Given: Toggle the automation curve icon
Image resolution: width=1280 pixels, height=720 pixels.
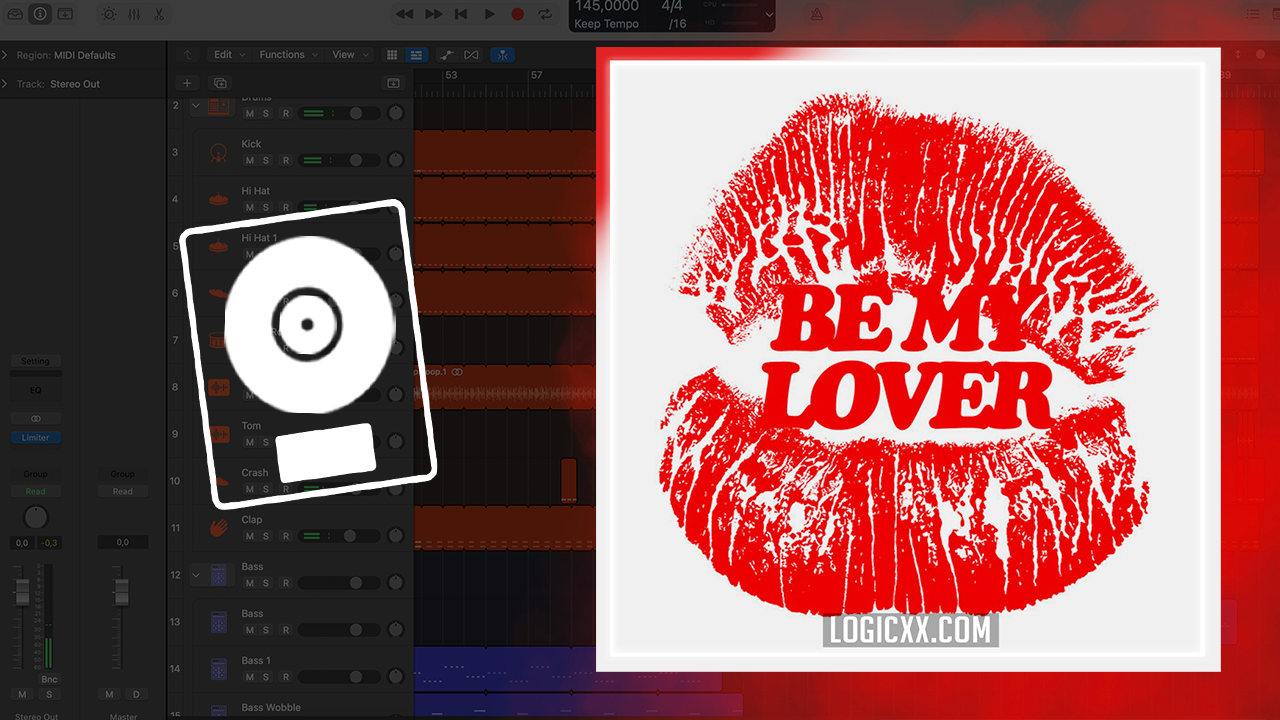Looking at the screenshot, I should (448, 55).
